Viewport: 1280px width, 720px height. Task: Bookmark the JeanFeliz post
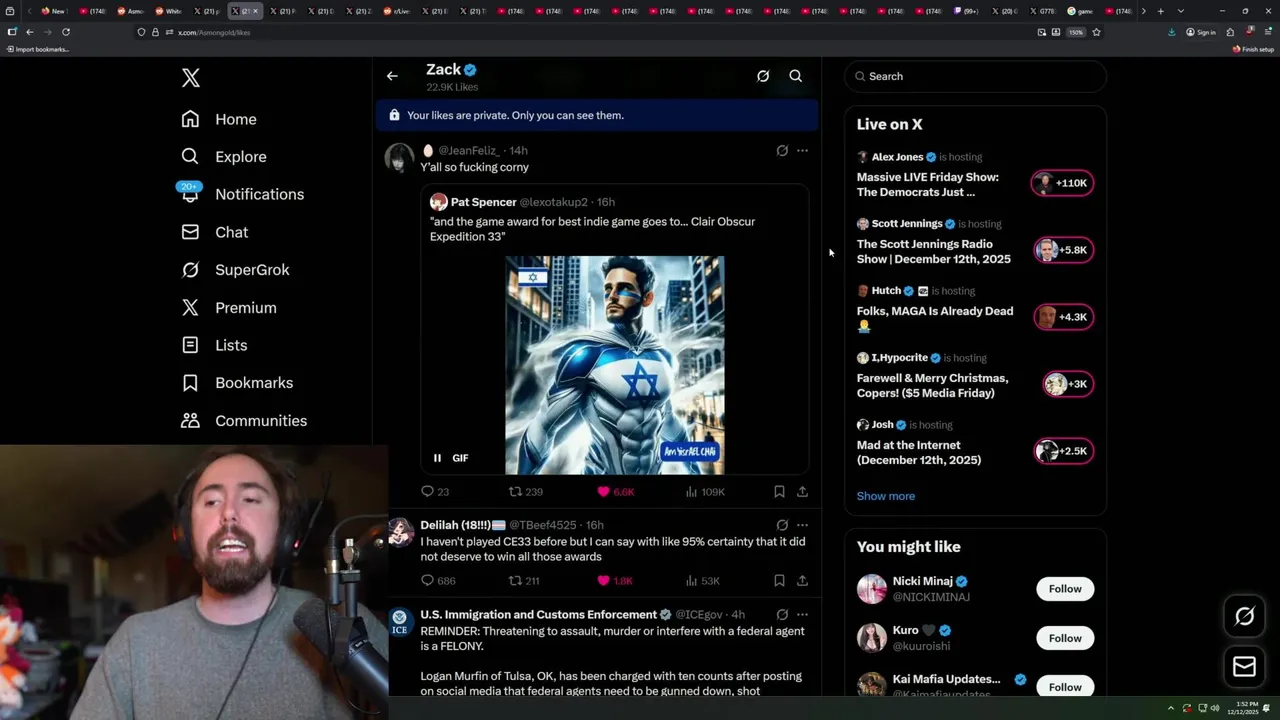point(779,492)
